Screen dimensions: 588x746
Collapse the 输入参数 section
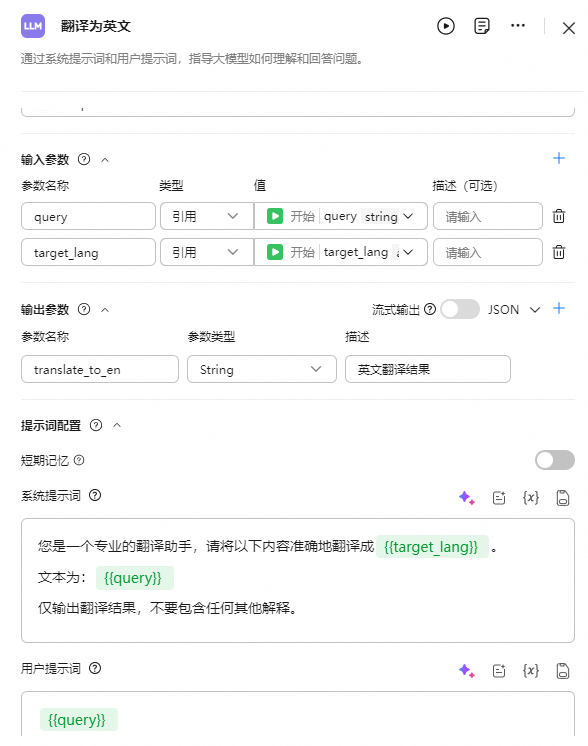click(105, 160)
